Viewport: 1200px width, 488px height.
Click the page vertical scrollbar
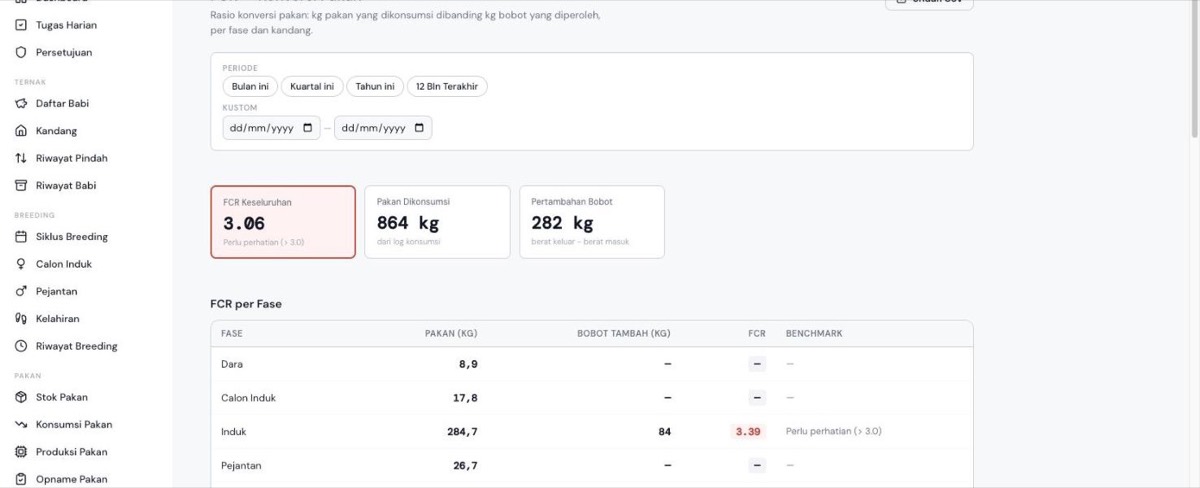1194,70
